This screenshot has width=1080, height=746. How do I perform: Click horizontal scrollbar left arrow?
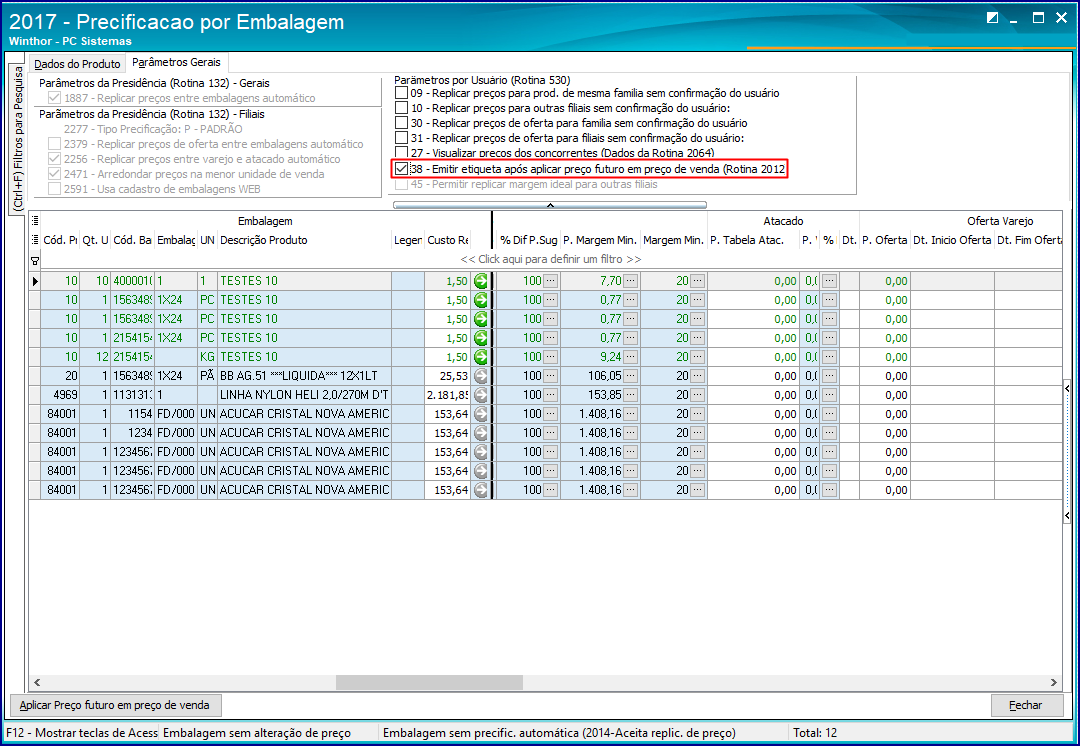point(37,683)
